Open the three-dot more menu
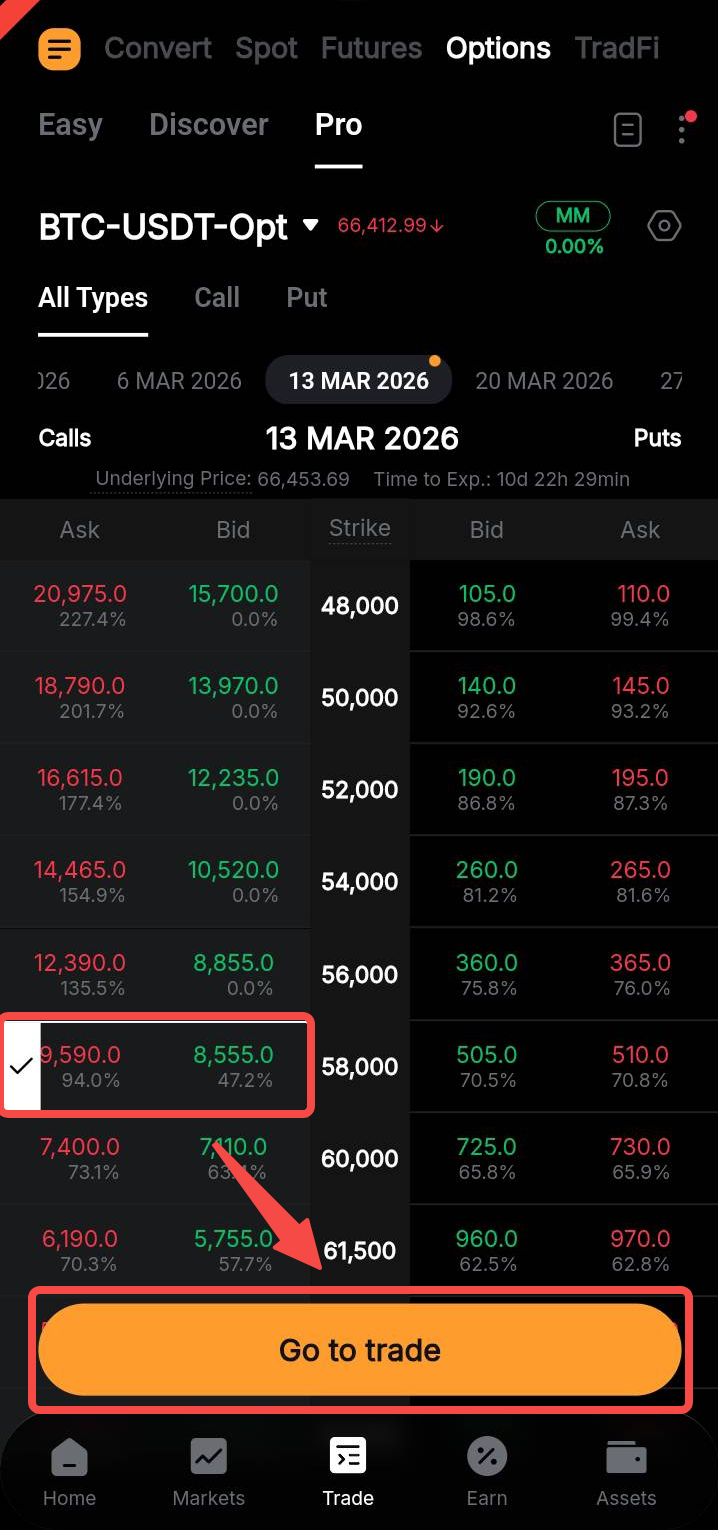Image resolution: width=718 pixels, height=1530 pixels. (x=683, y=129)
